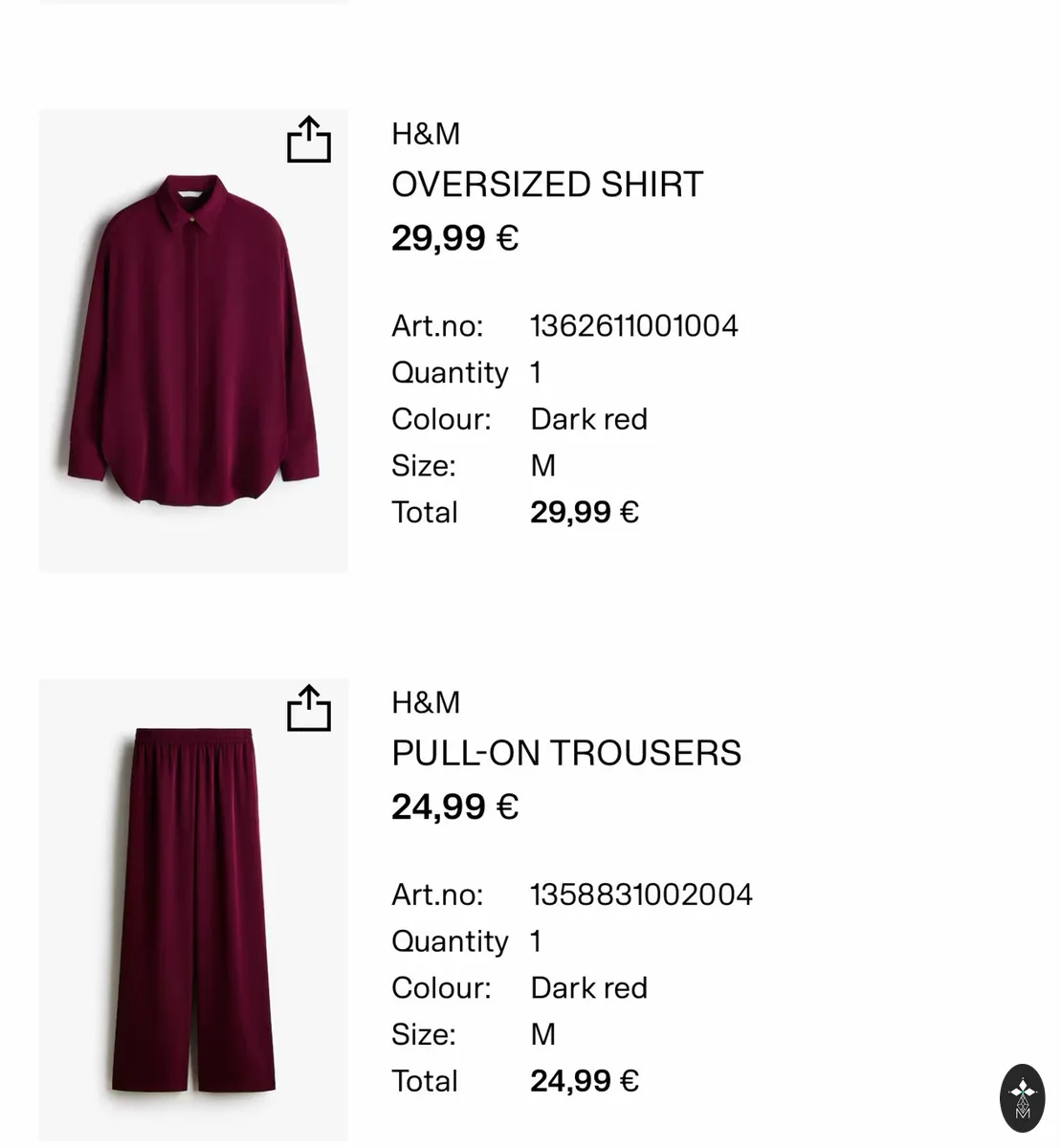This screenshot has width=1061, height=1148.
Task: Click the size M value of the pull-on trousers
Action: point(543,1034)
